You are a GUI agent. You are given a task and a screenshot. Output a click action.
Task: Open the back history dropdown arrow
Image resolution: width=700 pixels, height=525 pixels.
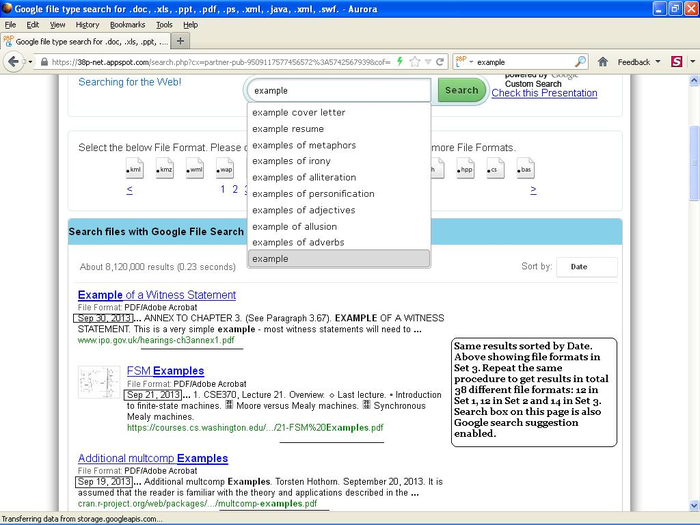click(30, 62)
